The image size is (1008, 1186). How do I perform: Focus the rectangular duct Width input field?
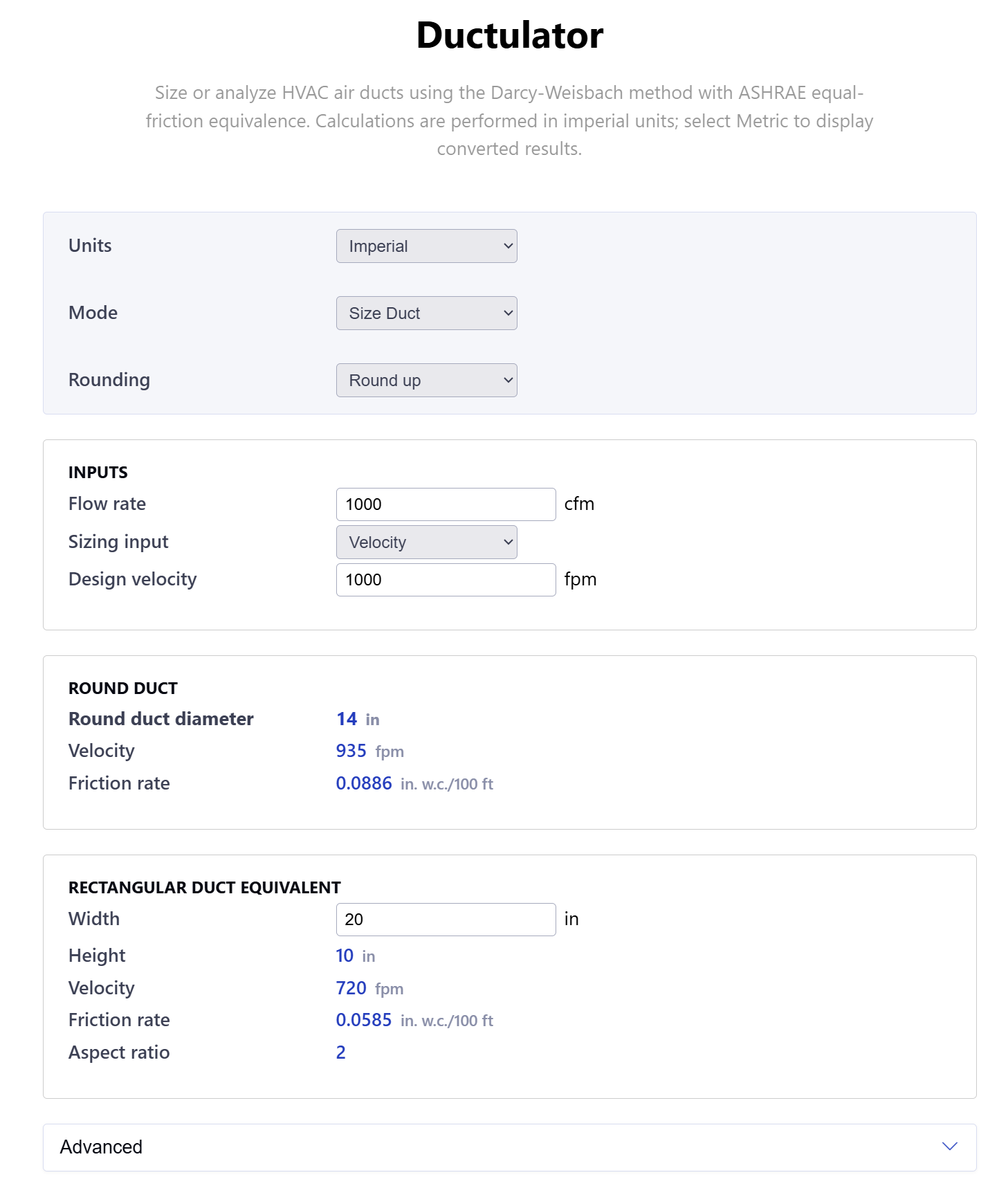coord(446,919)
